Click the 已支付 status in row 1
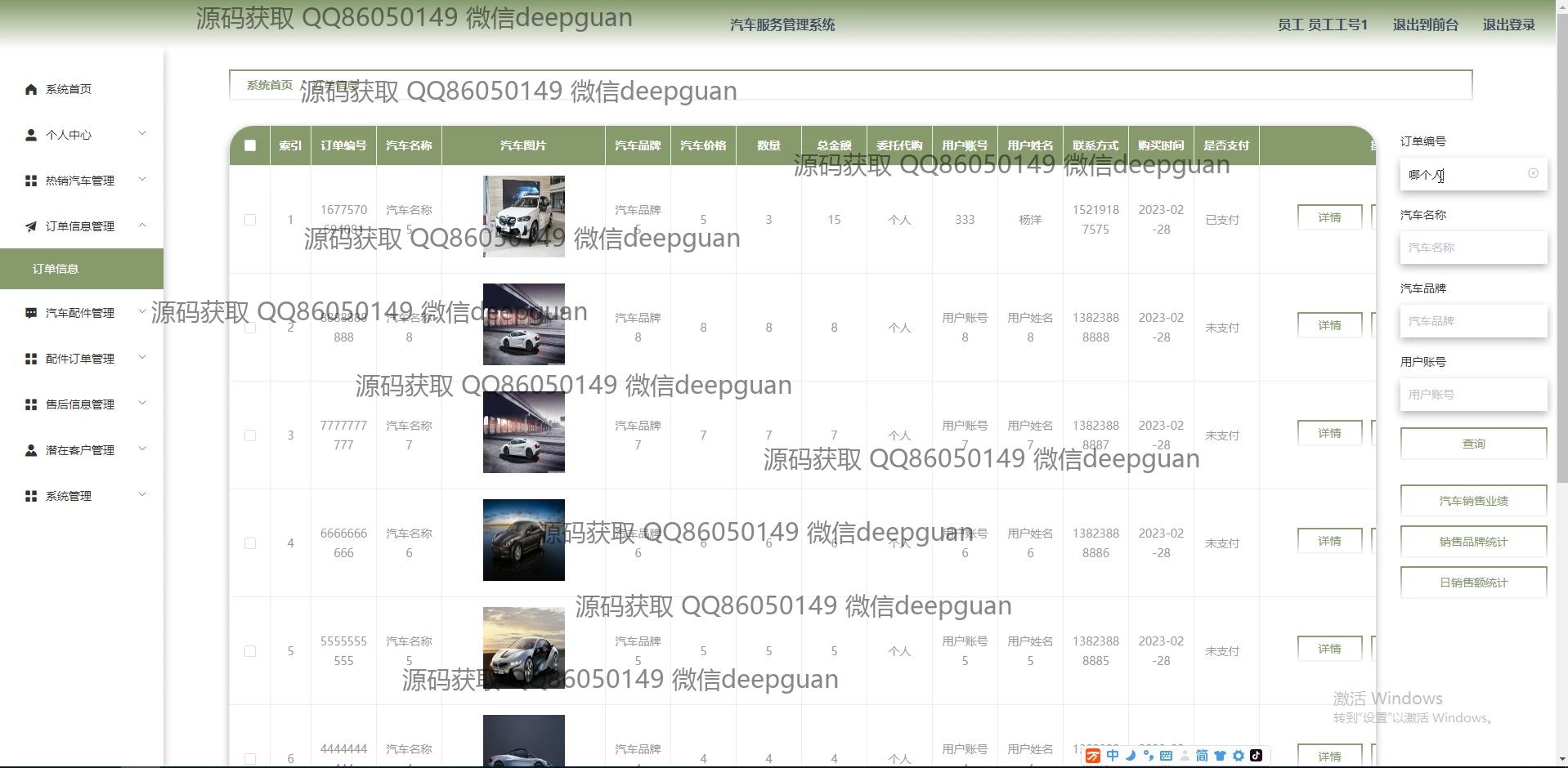This screenshot has height=768, width=1568. tap(1222, 220)
